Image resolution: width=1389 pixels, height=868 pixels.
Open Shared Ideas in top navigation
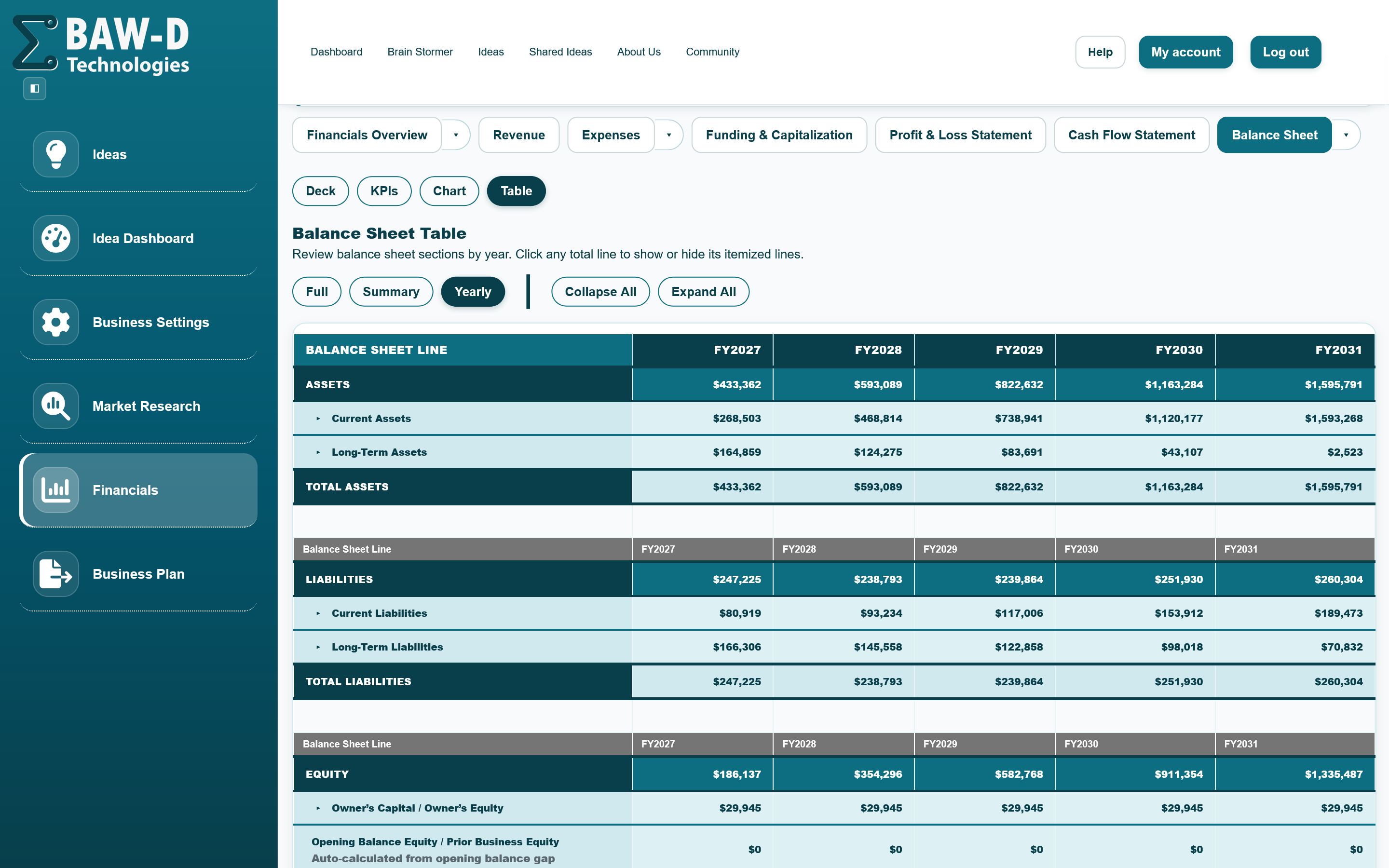point(560,52)
